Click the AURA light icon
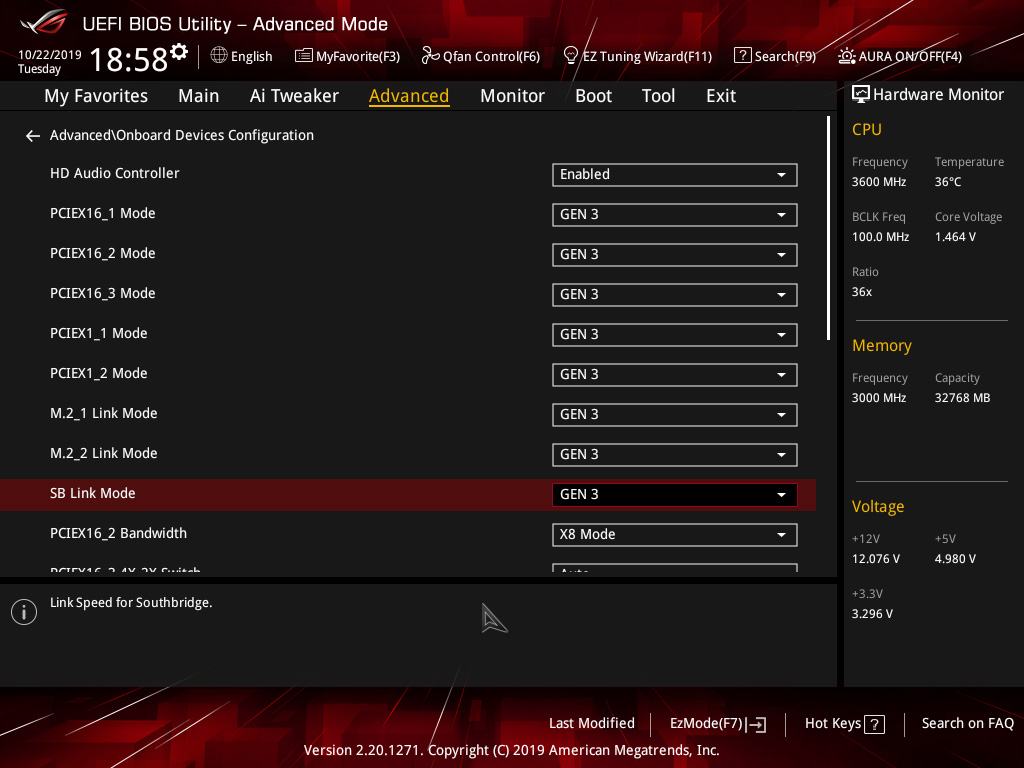Viewport: 1024px width, 768px height. click(x=846, y=56)
